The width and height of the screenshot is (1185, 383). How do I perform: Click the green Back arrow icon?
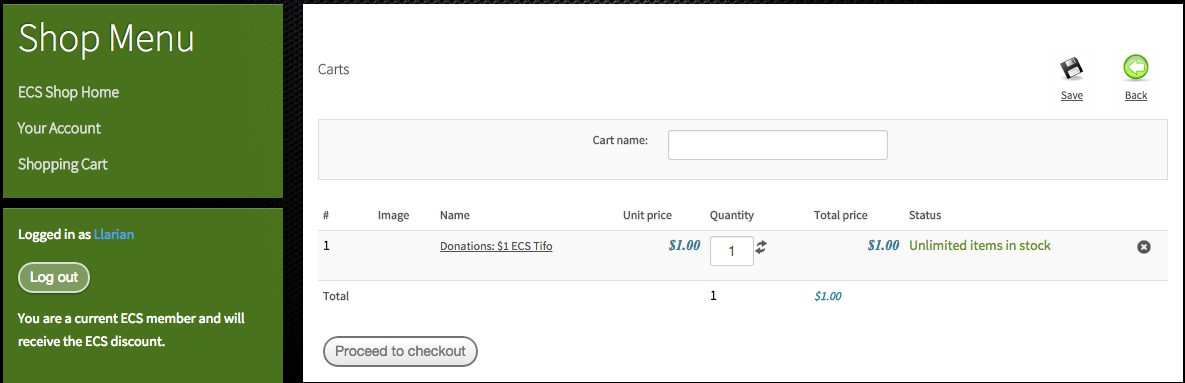pyautogui.click(x=1135, y=68)
